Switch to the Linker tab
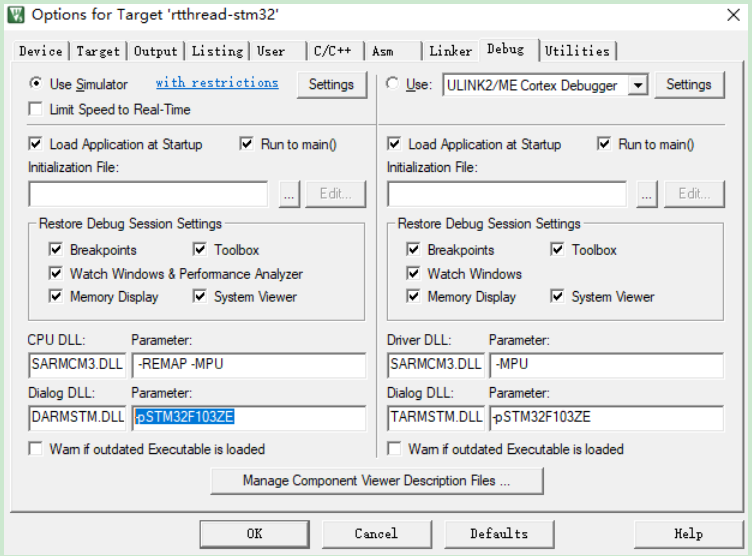The image size is (752, 556). click(450, 51)
